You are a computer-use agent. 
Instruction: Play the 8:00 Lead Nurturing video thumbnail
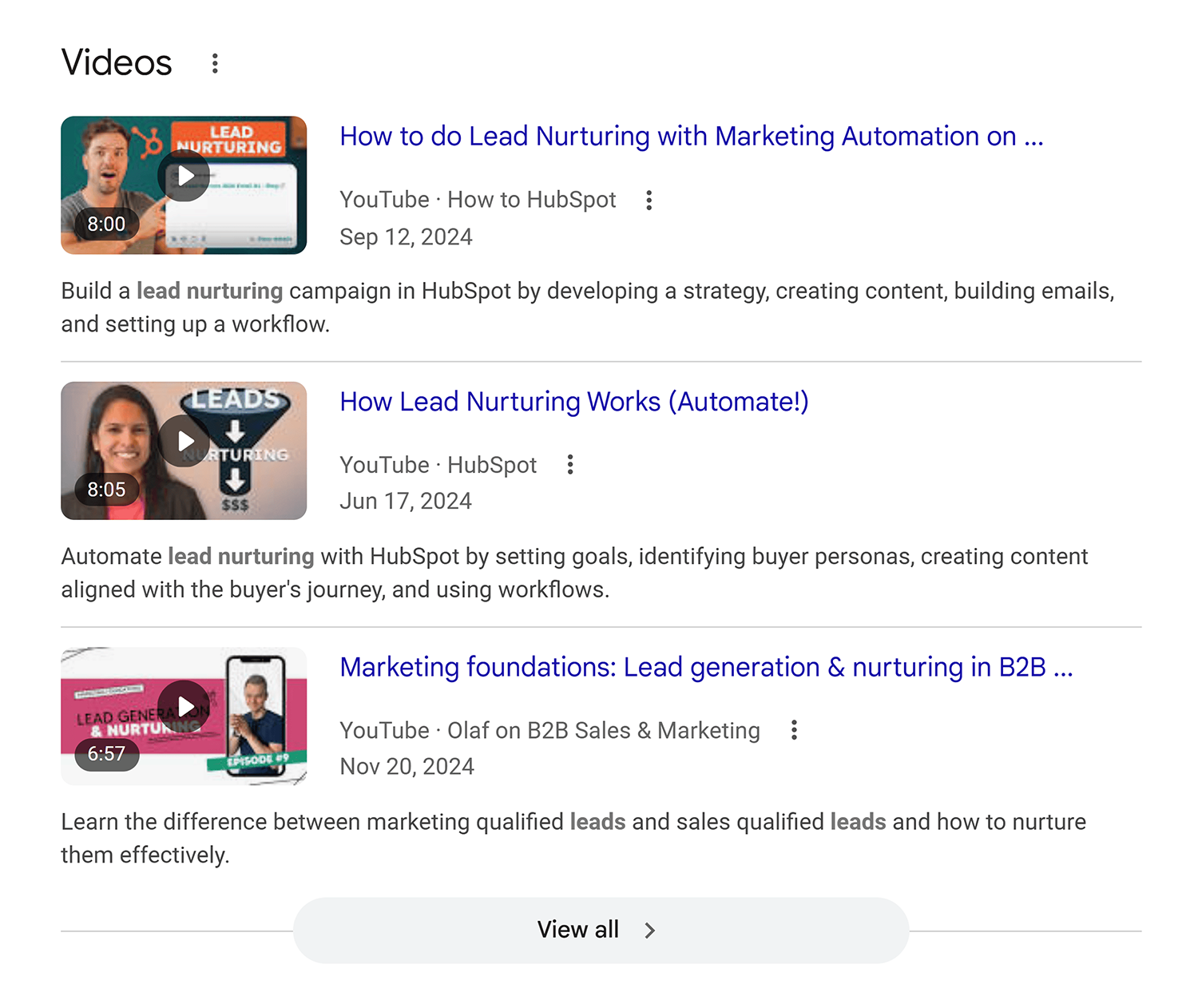(x=184, y=185)
